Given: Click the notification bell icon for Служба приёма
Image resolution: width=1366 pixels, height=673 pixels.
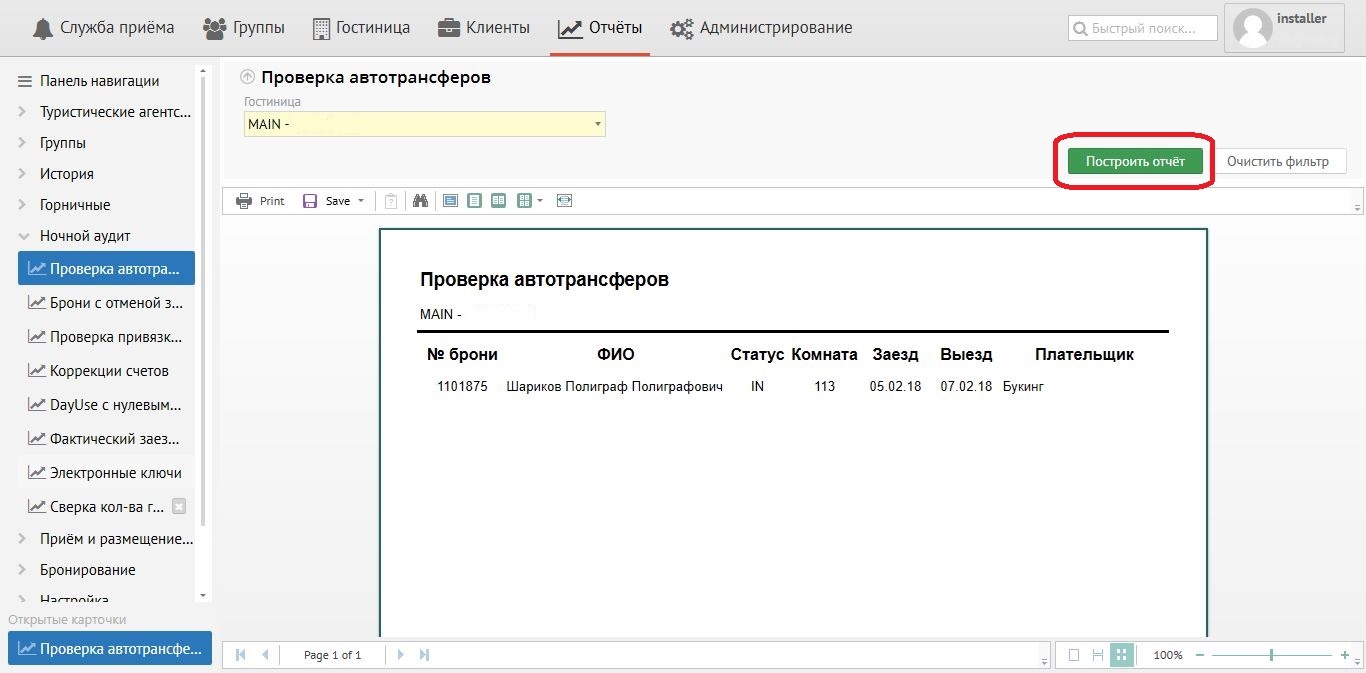Looking at the screenshot, I should [43, 28].
